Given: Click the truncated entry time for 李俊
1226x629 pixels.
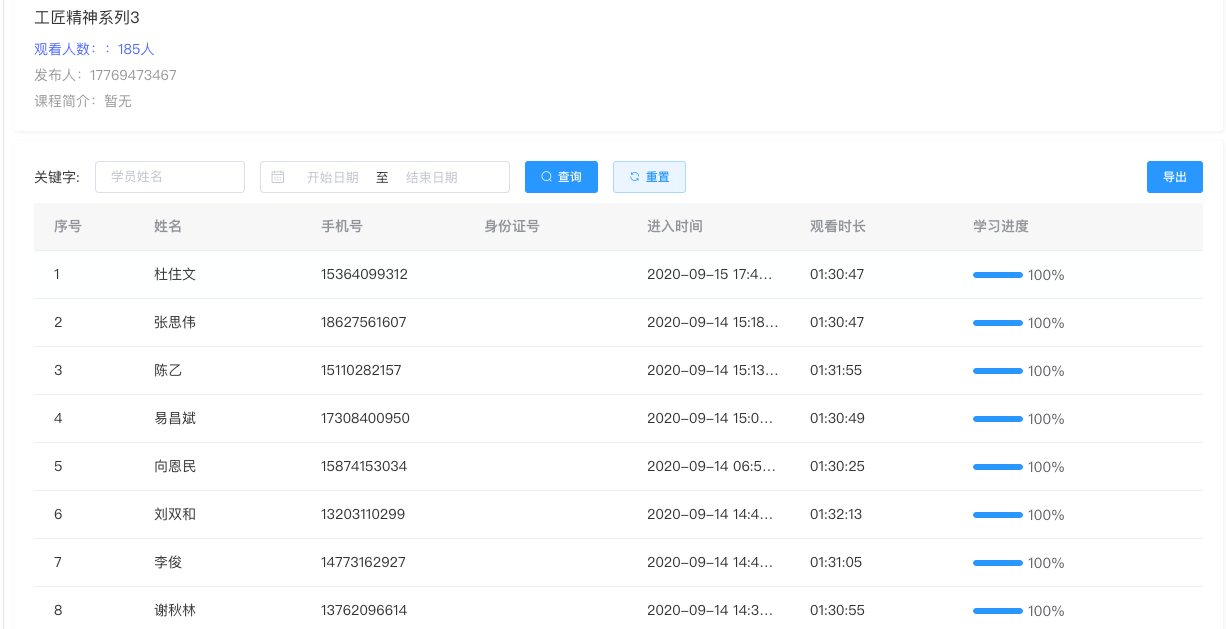Looking at the screenshot, I should coord(711,562).
